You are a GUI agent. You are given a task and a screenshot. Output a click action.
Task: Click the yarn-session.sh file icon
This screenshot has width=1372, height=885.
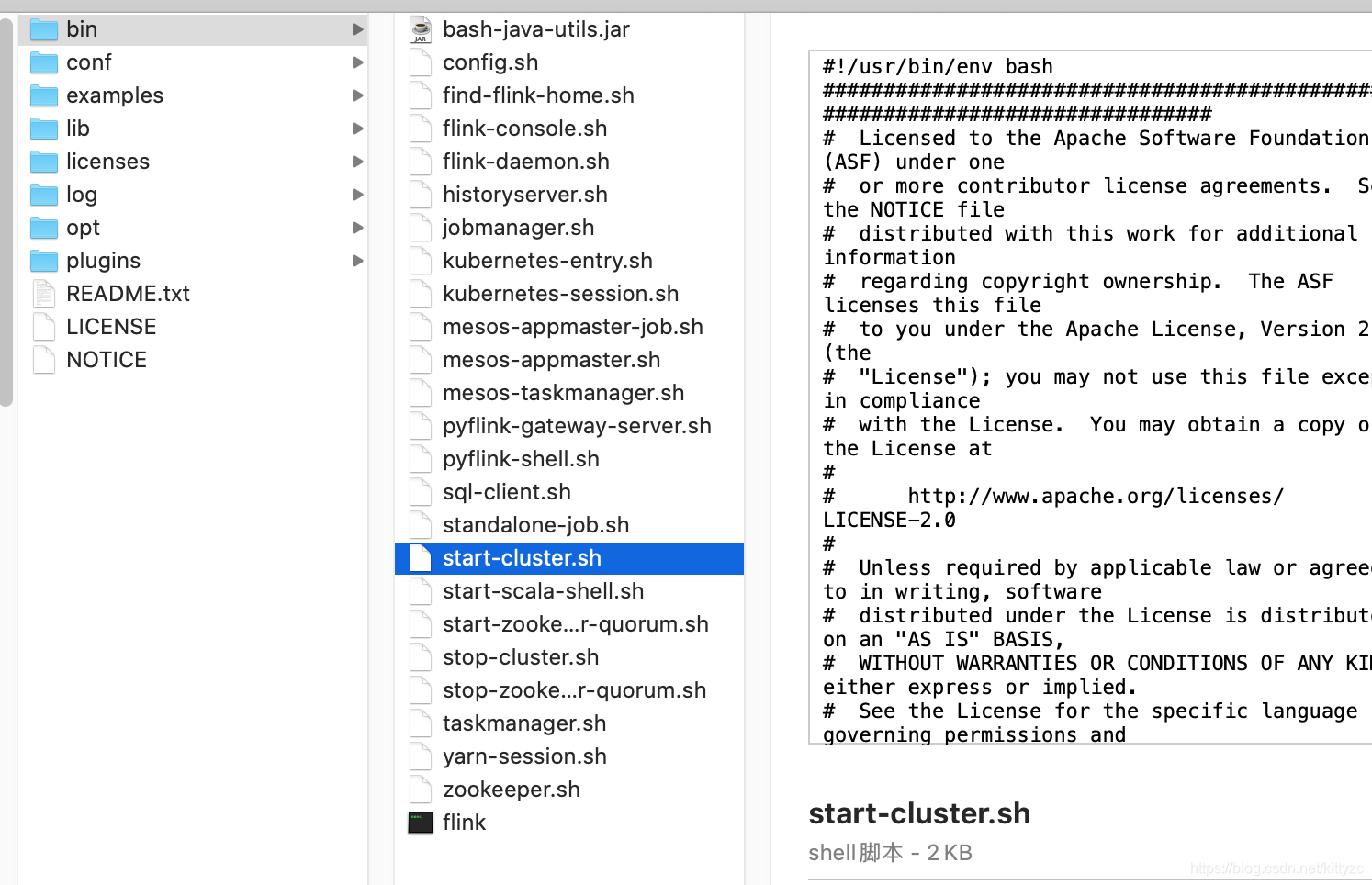[421, 756]
